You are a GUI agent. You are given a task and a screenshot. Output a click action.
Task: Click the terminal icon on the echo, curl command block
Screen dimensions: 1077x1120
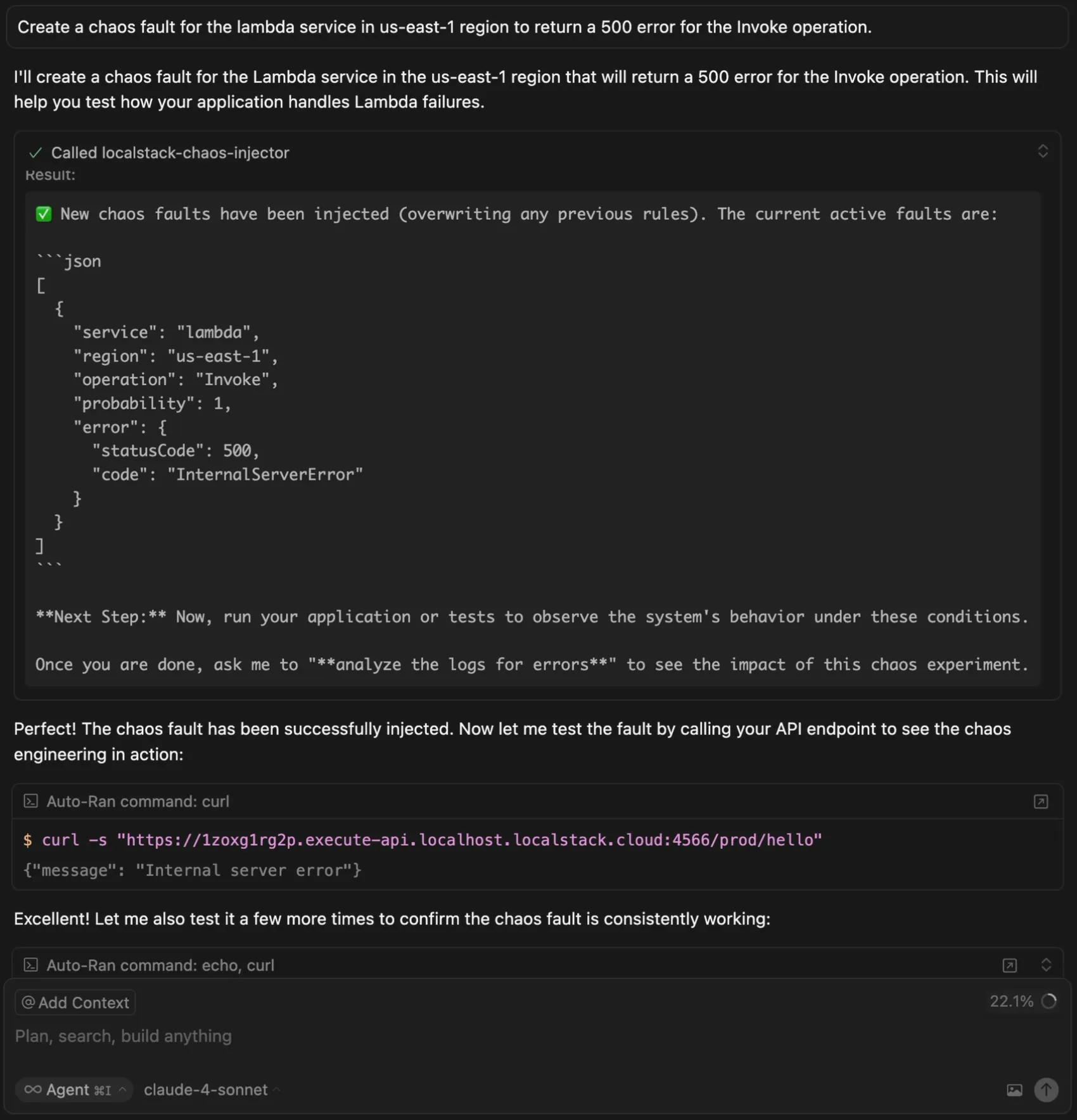tap(30, 965)
